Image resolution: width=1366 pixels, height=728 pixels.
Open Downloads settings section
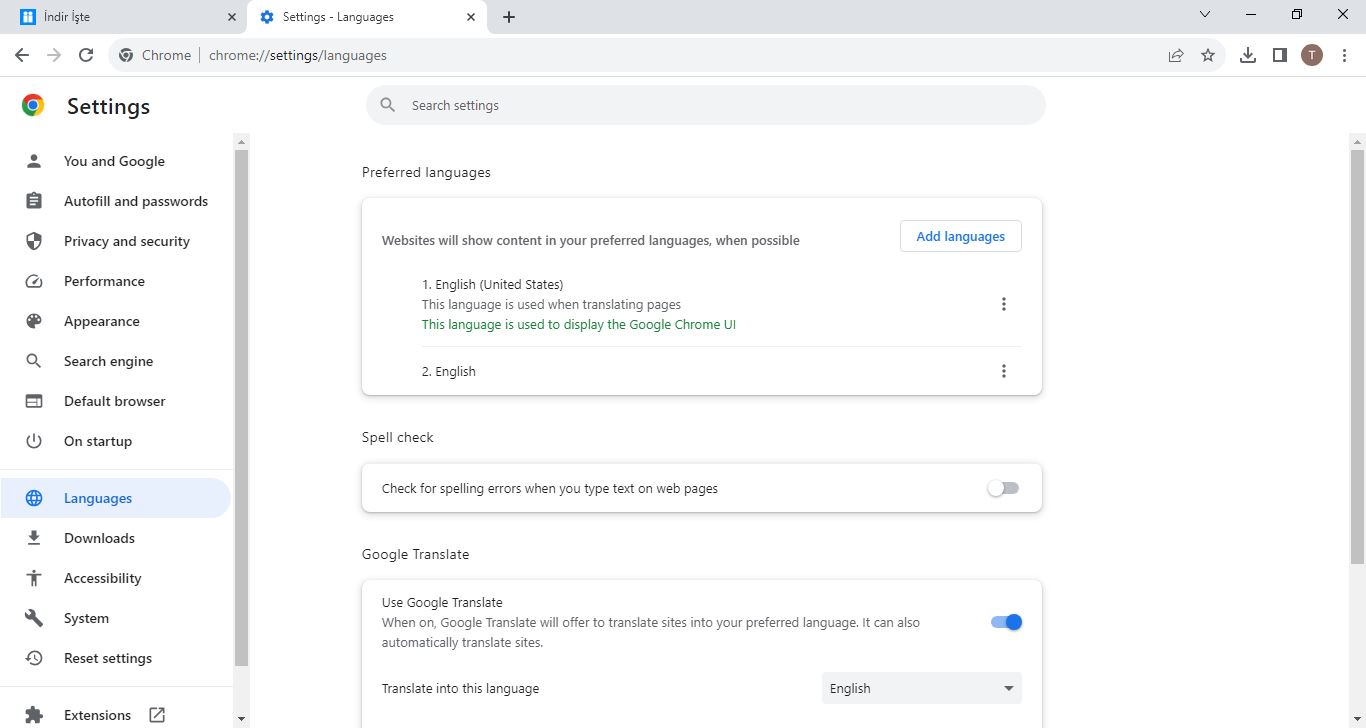coord(115,538)
